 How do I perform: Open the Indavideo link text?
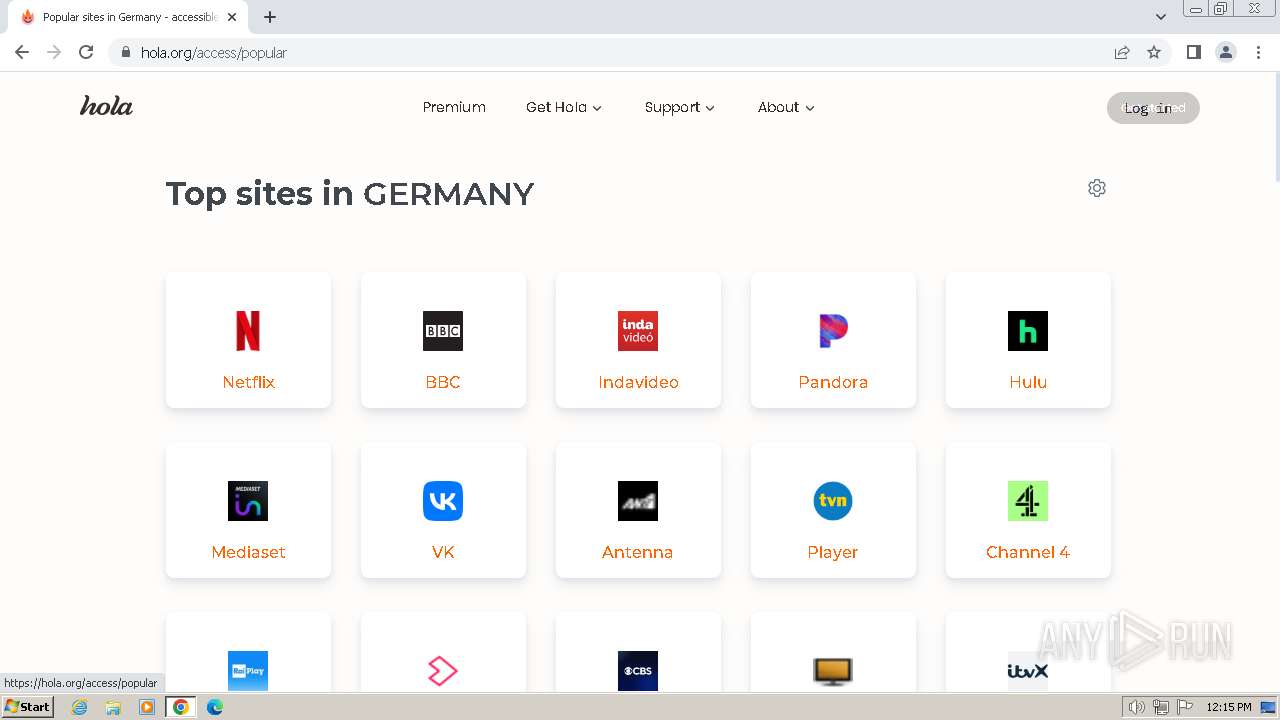click(638, 382)
